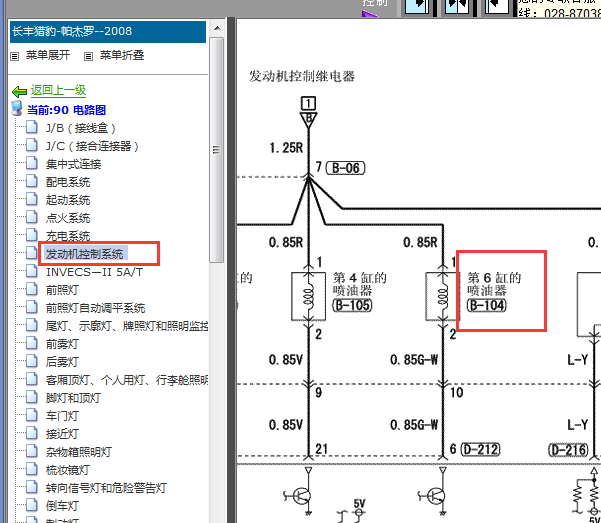Click the split-pane layout icon in top toolbar

tap(456, 7)
